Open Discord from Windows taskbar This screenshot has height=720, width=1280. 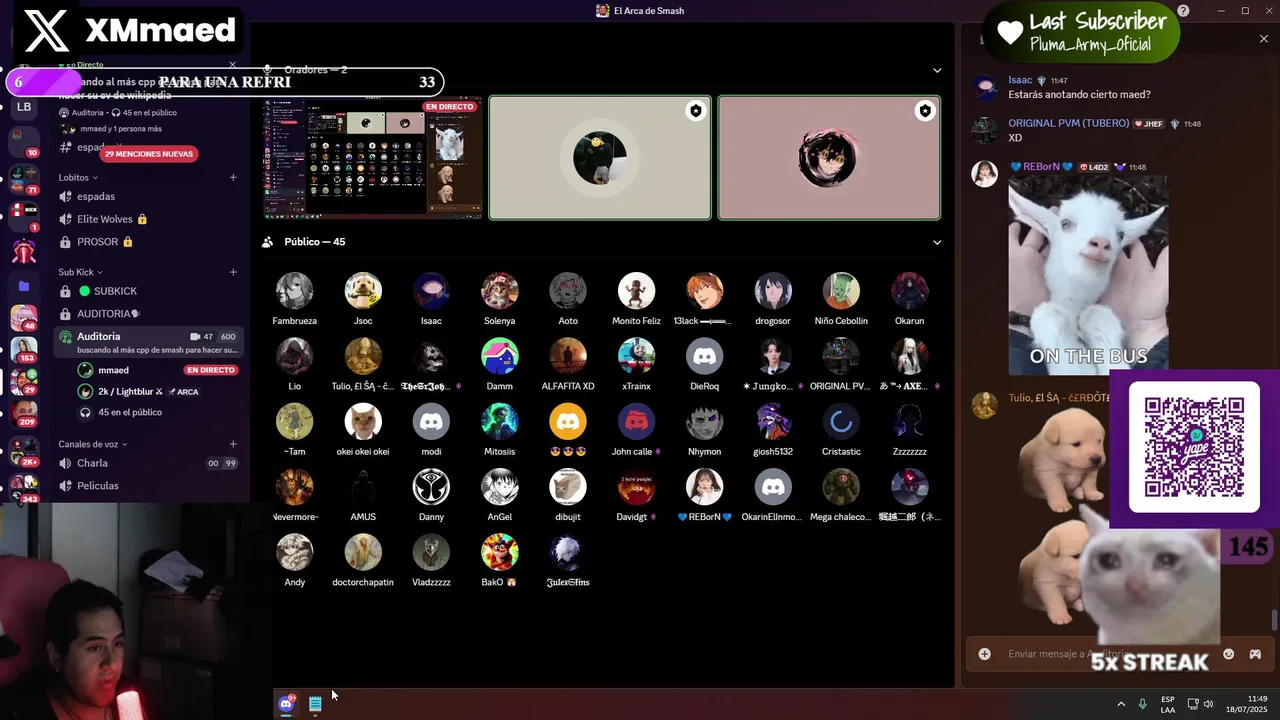(286, 704)
